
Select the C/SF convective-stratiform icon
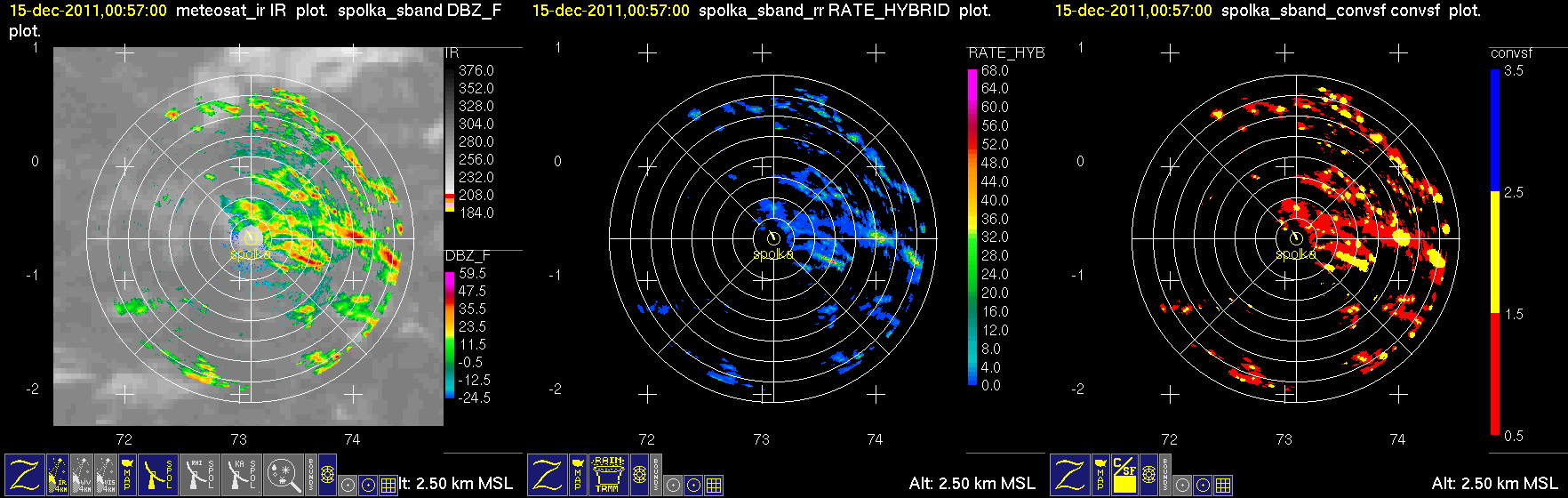(x=1124, y=475)
